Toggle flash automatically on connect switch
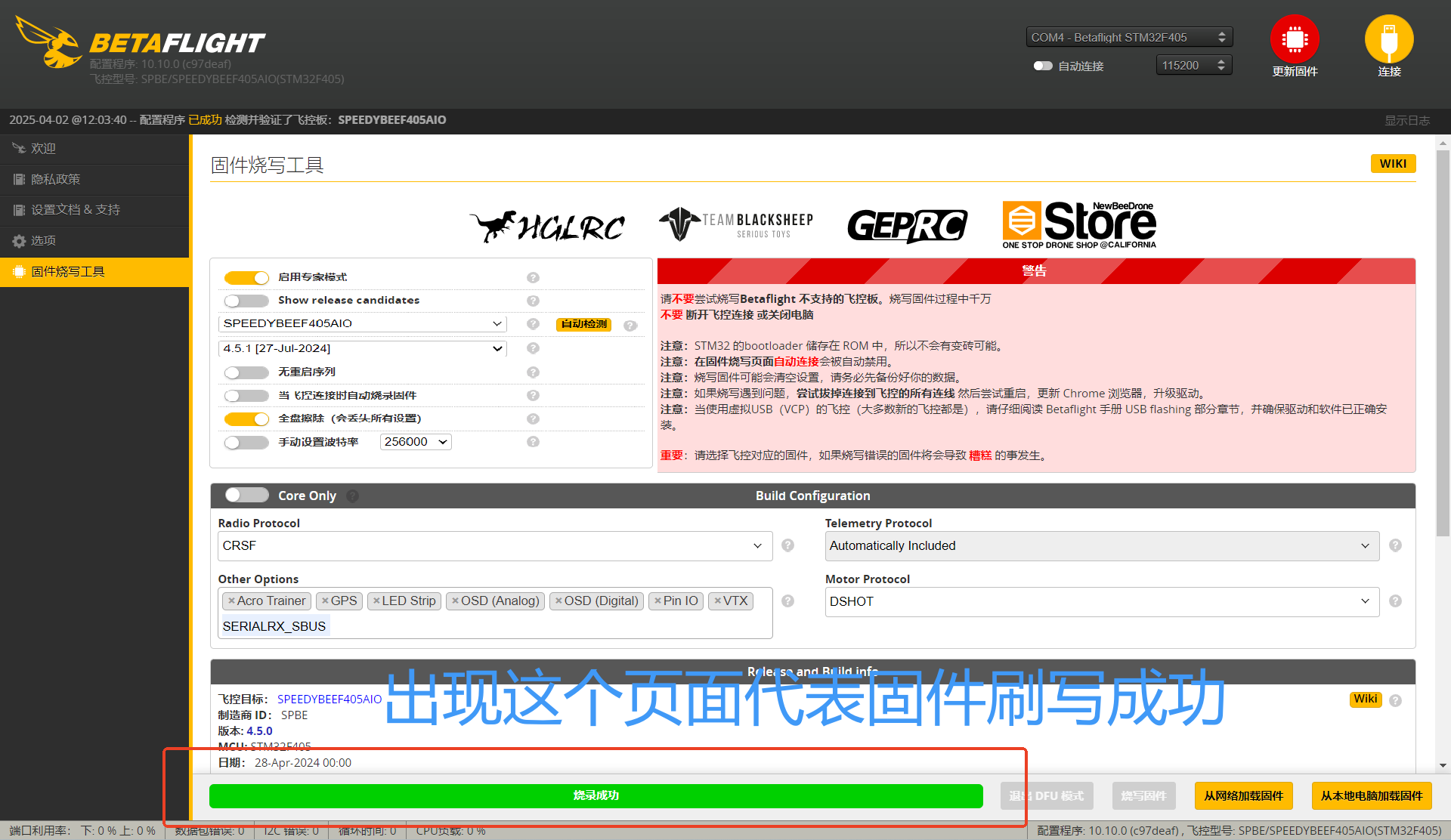The width and height of the screenshot is (1451, 840). [x=246, y=396]
